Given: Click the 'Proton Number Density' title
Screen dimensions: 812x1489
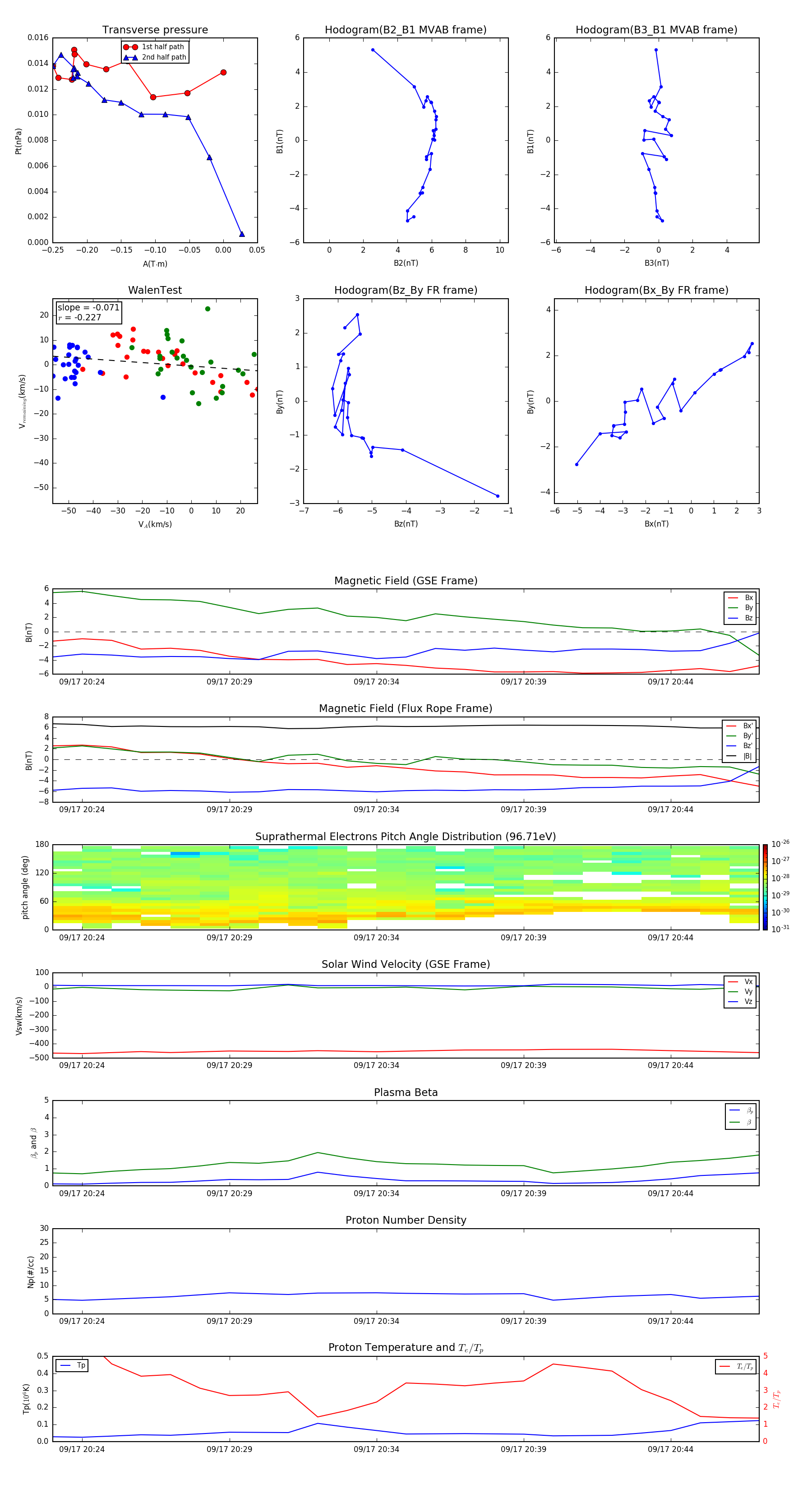Looking at the screenshot, I should click(406, 1220).
